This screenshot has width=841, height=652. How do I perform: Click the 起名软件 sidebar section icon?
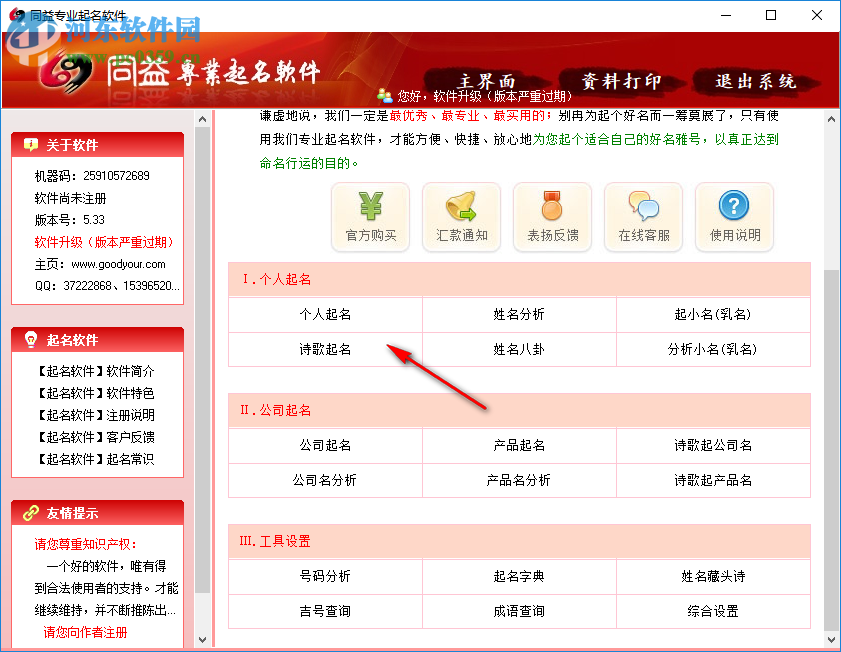click(x=33, y=337)
